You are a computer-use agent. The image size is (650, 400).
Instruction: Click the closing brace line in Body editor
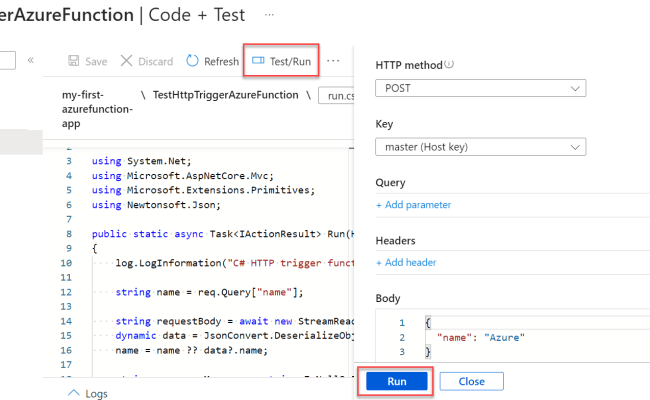tap(428, 352)
